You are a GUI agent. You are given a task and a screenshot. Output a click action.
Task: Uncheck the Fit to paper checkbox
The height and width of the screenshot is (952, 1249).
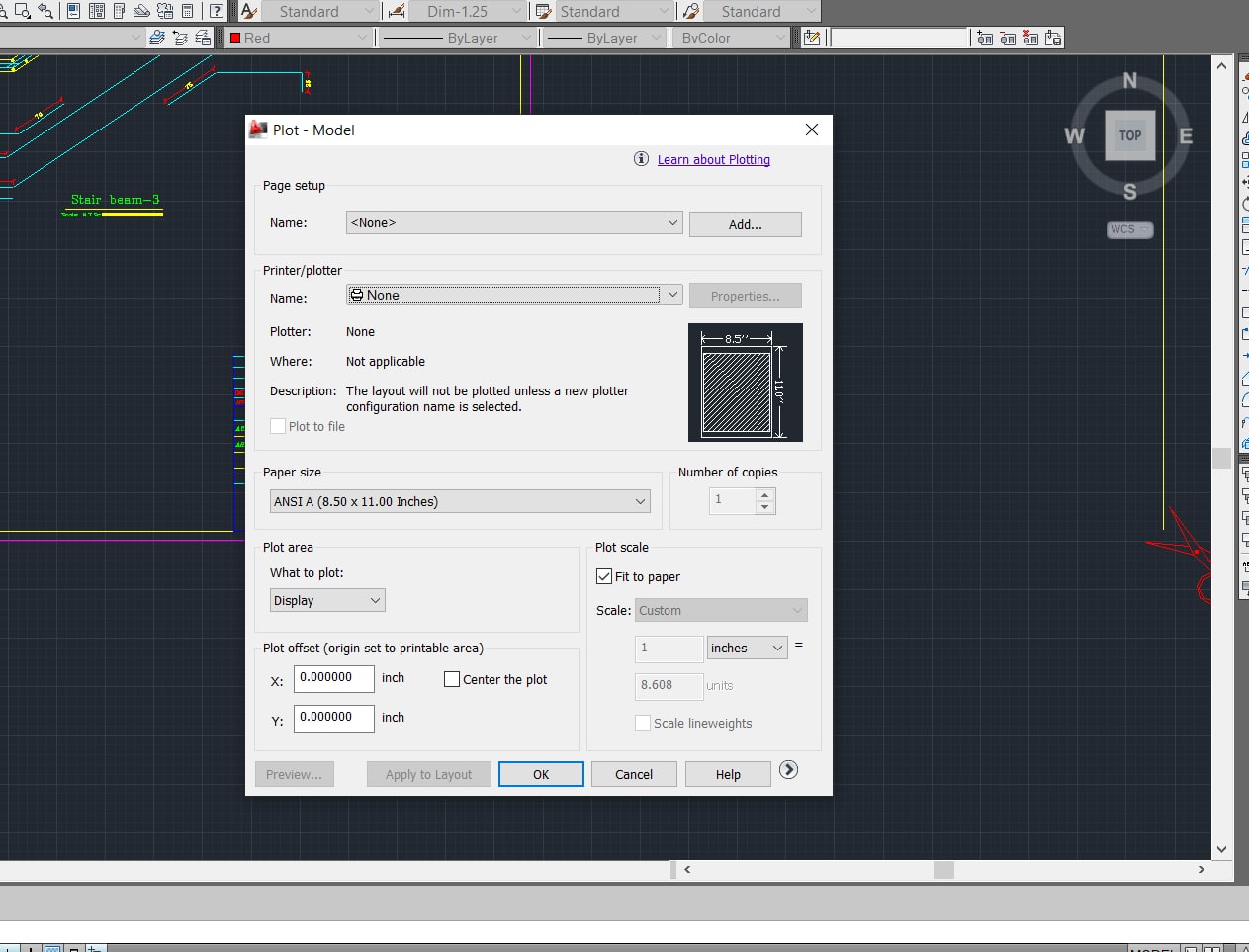[604, 576]
